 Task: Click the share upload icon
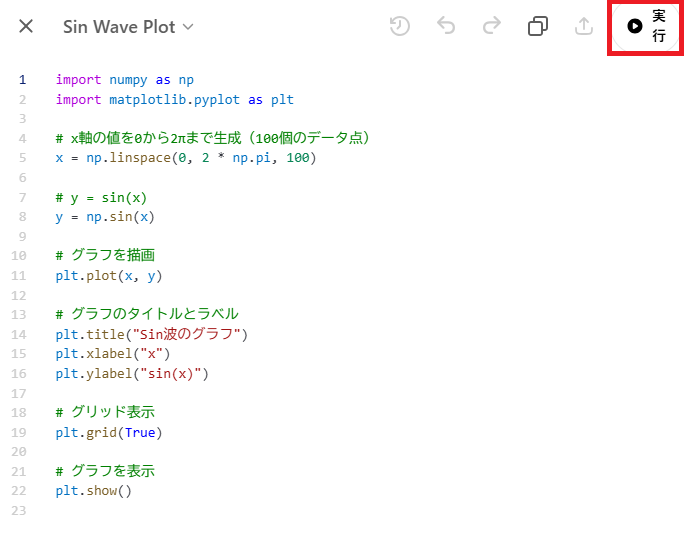tap(584, 26)
